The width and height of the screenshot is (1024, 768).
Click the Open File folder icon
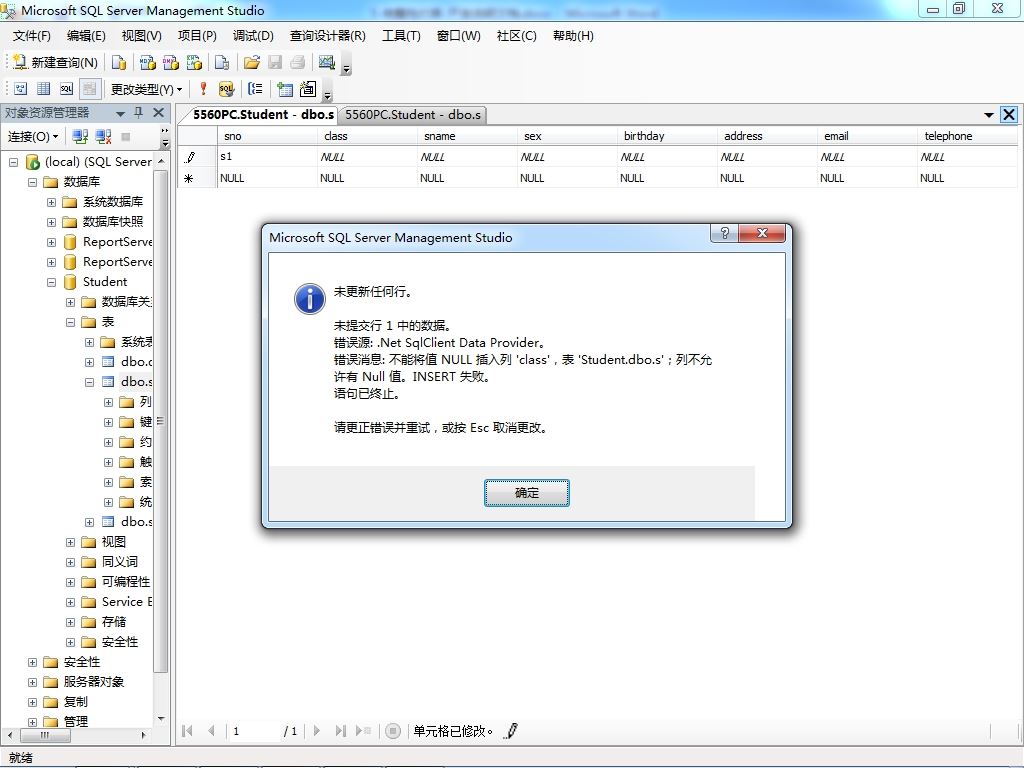[251, 62]
